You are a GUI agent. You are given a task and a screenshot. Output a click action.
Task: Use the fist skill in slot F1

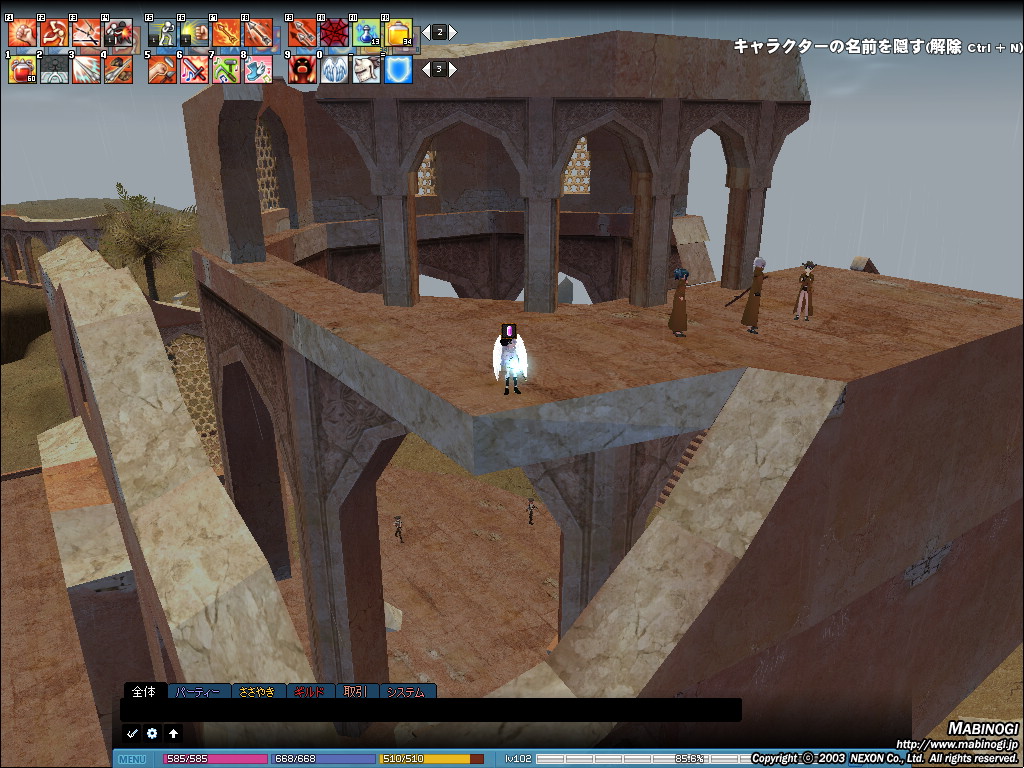click(x=22, y=34)
